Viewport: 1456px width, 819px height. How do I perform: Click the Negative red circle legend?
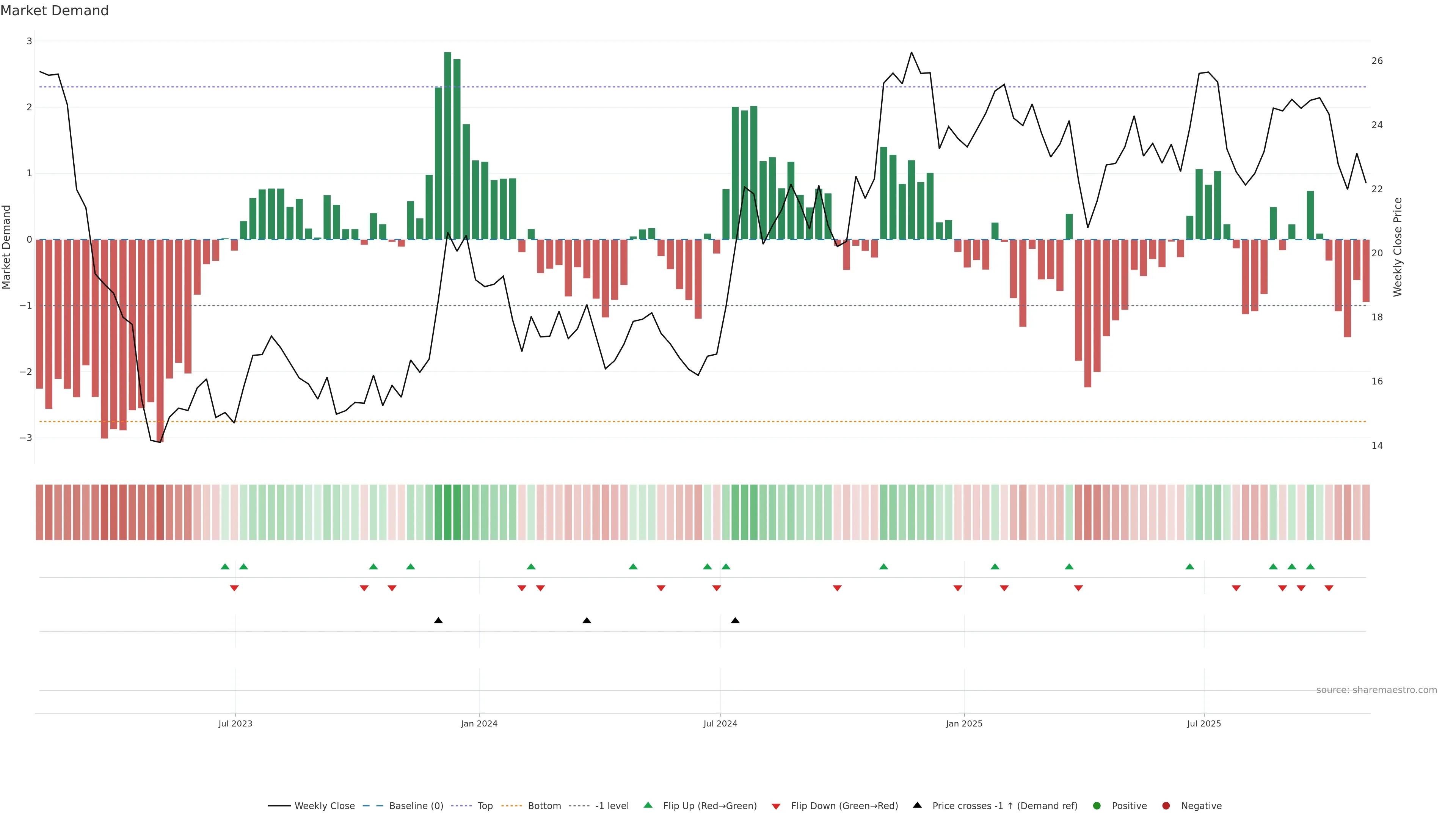pos(1166,805)
